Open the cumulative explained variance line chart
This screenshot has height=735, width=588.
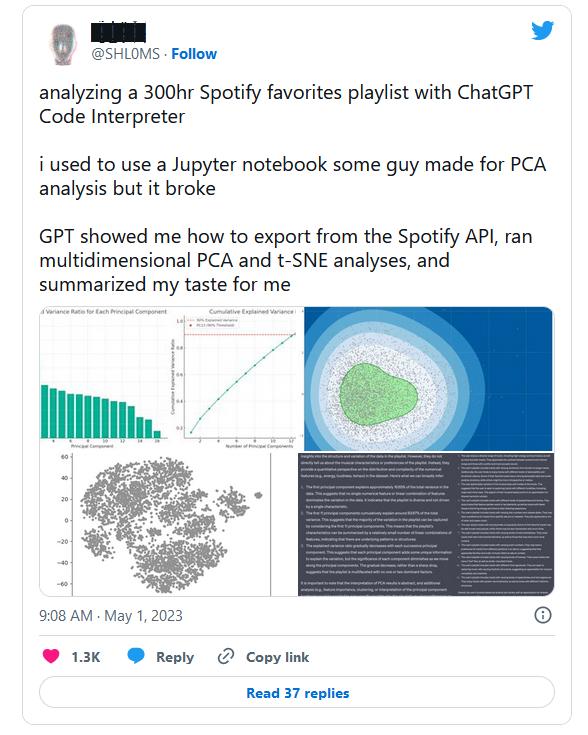pos(236,378)
